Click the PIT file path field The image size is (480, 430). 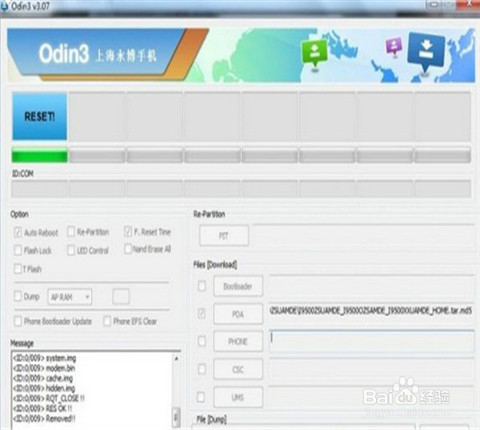click(x=363, y=235)
